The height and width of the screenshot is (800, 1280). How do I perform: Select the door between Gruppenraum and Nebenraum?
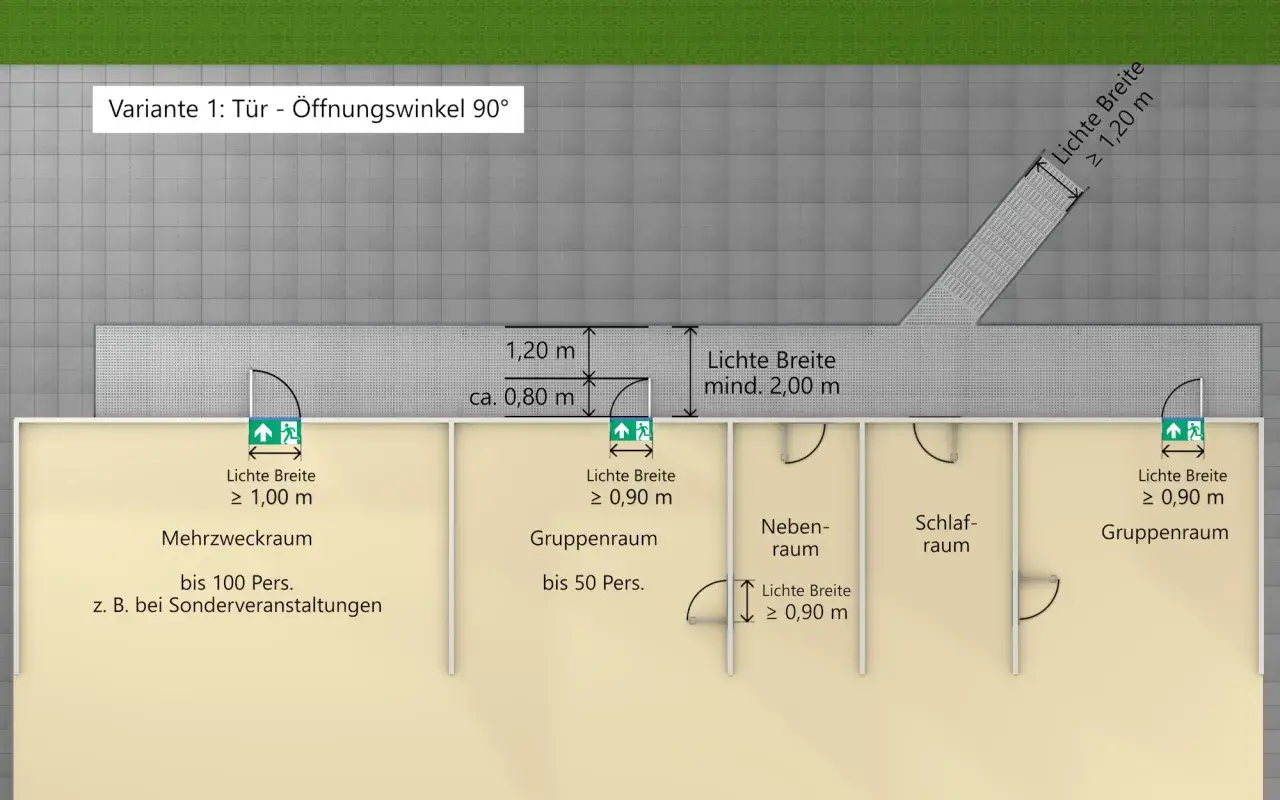coord(710,600)
